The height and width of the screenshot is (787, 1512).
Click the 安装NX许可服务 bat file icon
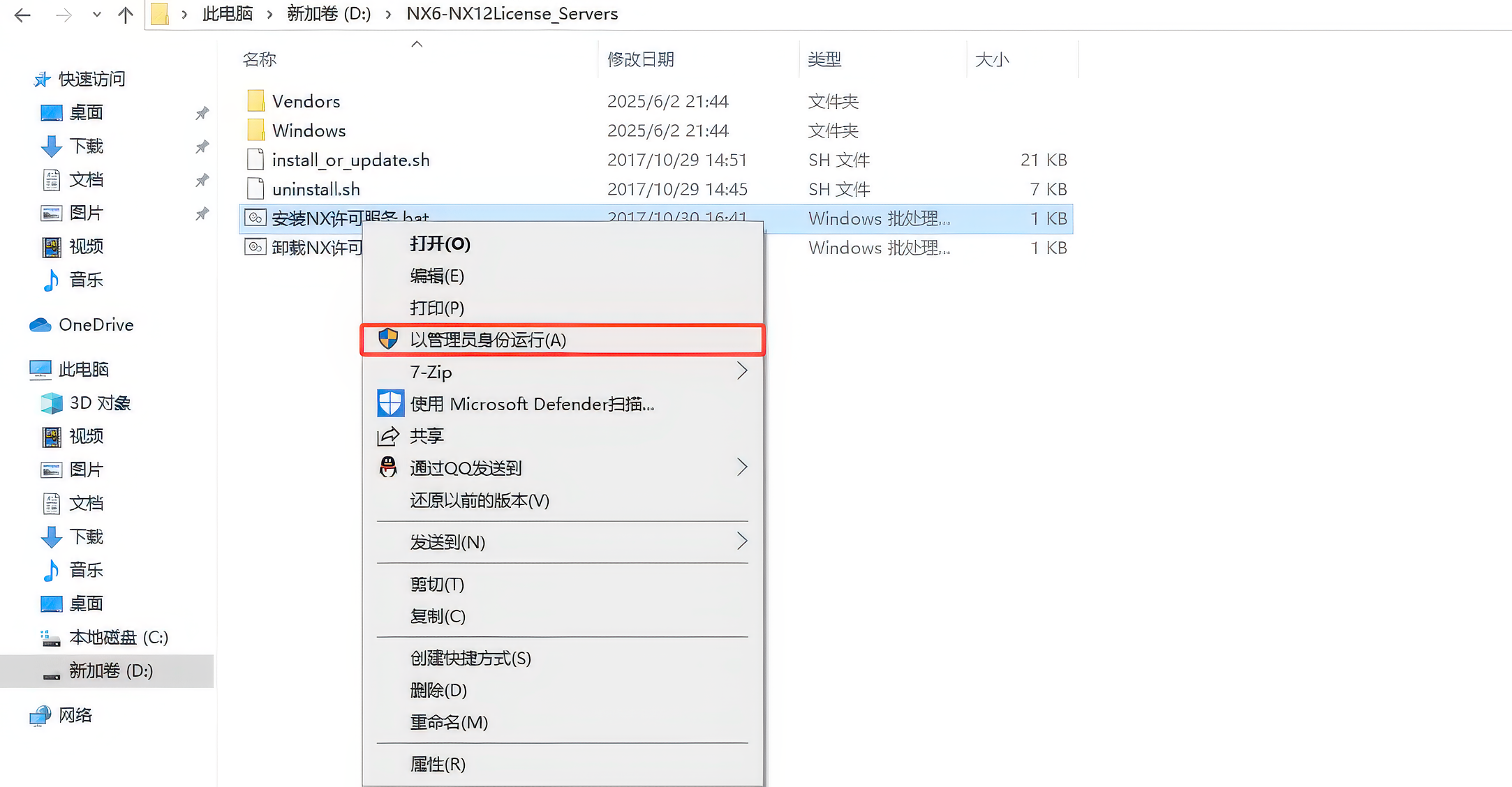coord(255,218)
